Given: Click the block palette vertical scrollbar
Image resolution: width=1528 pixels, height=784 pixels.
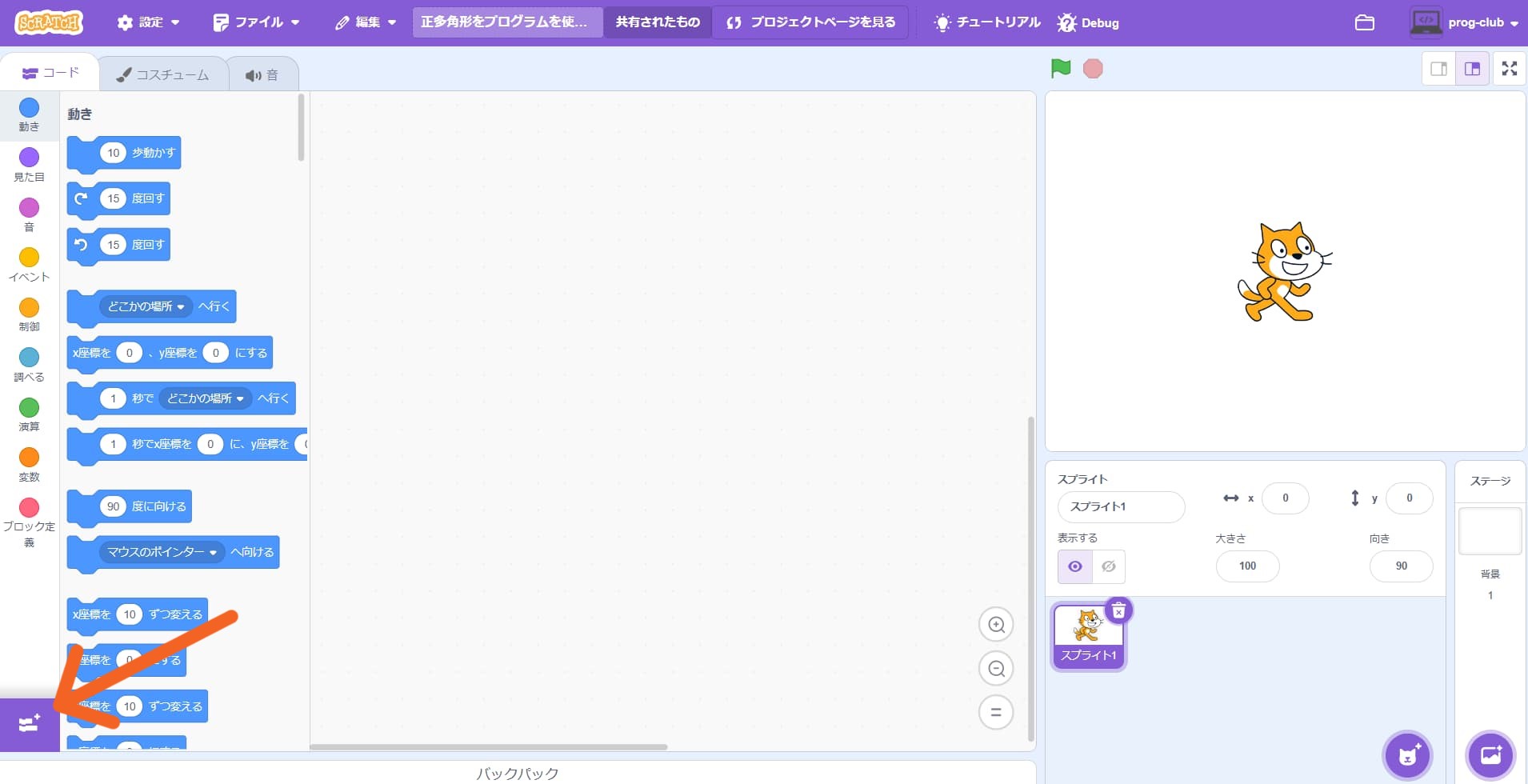Looking at the screenshot, I should coord(301,128).
